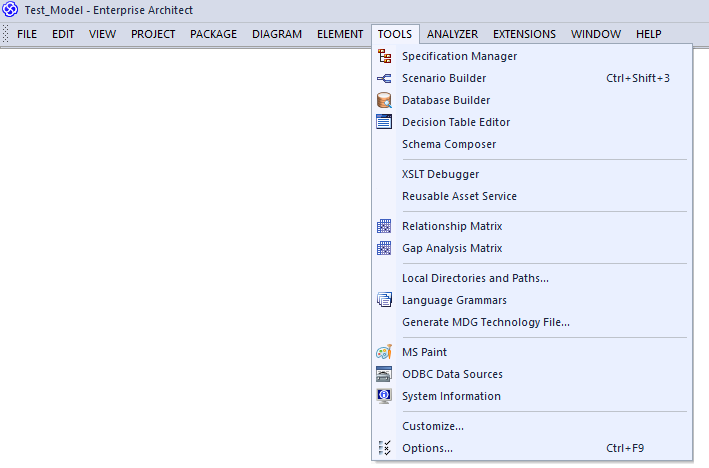Close the open TOOLS menu
The width and height of the screenshot is (709, 468).
395,34
